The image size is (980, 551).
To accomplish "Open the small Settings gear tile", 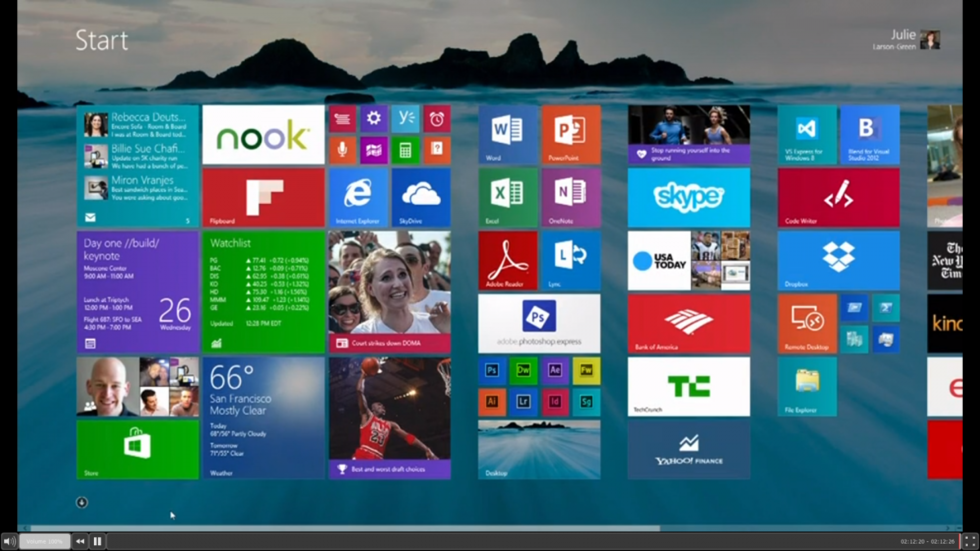I will pos(374,119).
